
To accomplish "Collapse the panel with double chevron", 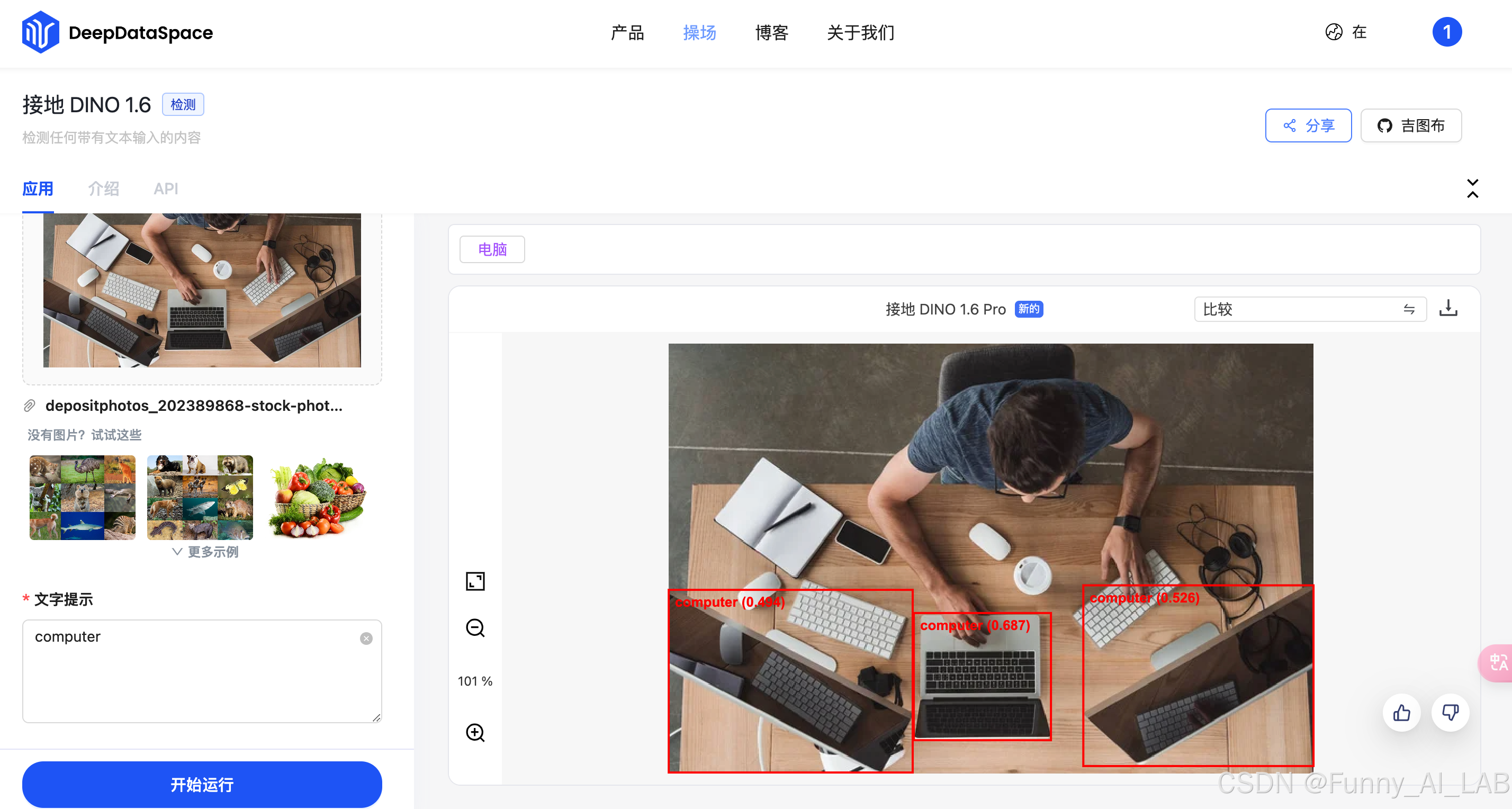I will (x=1472, y=188).
